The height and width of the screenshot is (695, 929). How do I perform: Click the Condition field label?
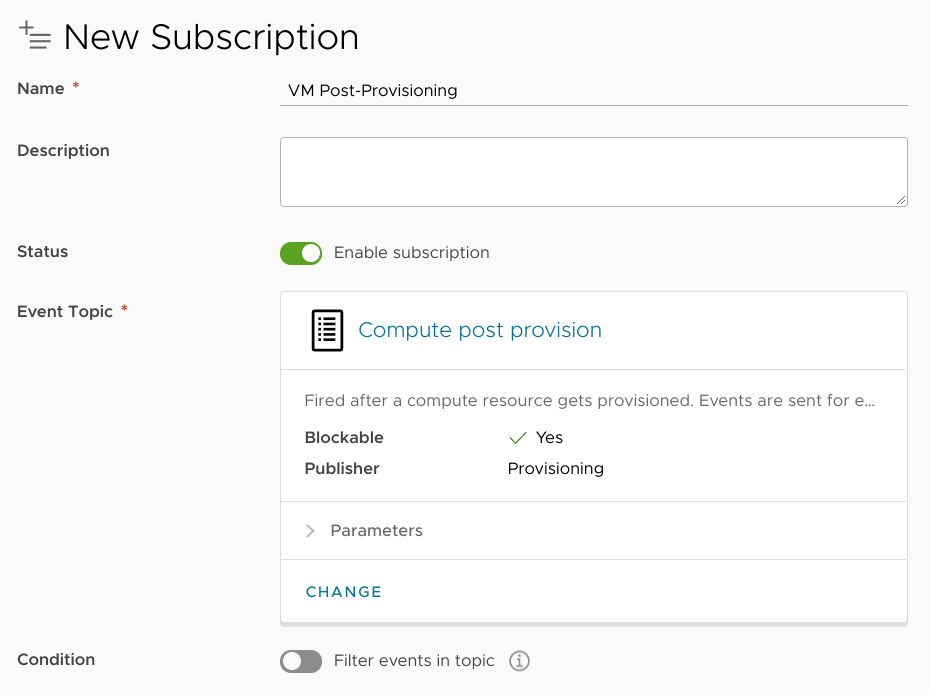click(x=56, y=659)
